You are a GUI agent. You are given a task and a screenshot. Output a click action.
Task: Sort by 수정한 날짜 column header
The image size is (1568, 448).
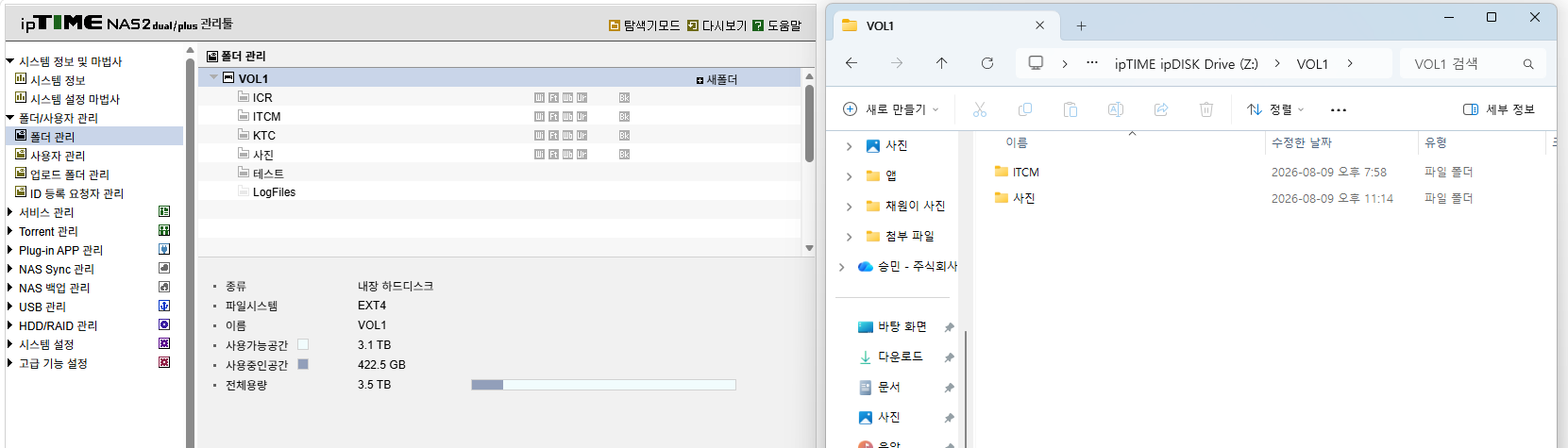[x=1302, y=142]
